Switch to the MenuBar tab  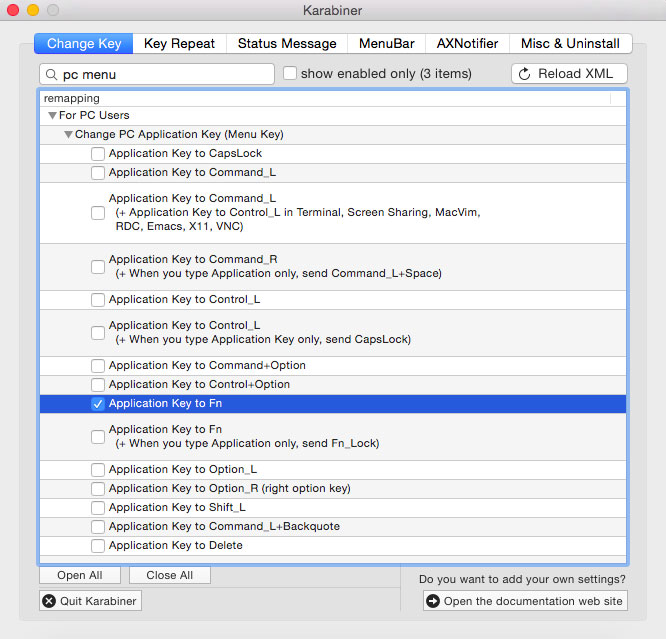[386, 43]
